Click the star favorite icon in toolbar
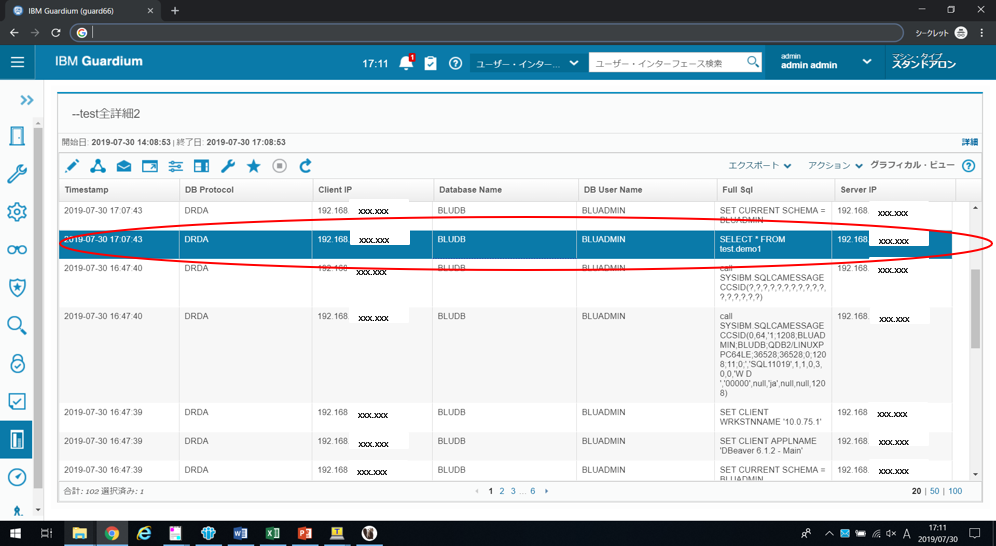This screenshot has width=996, height=546. pos(253,166)
